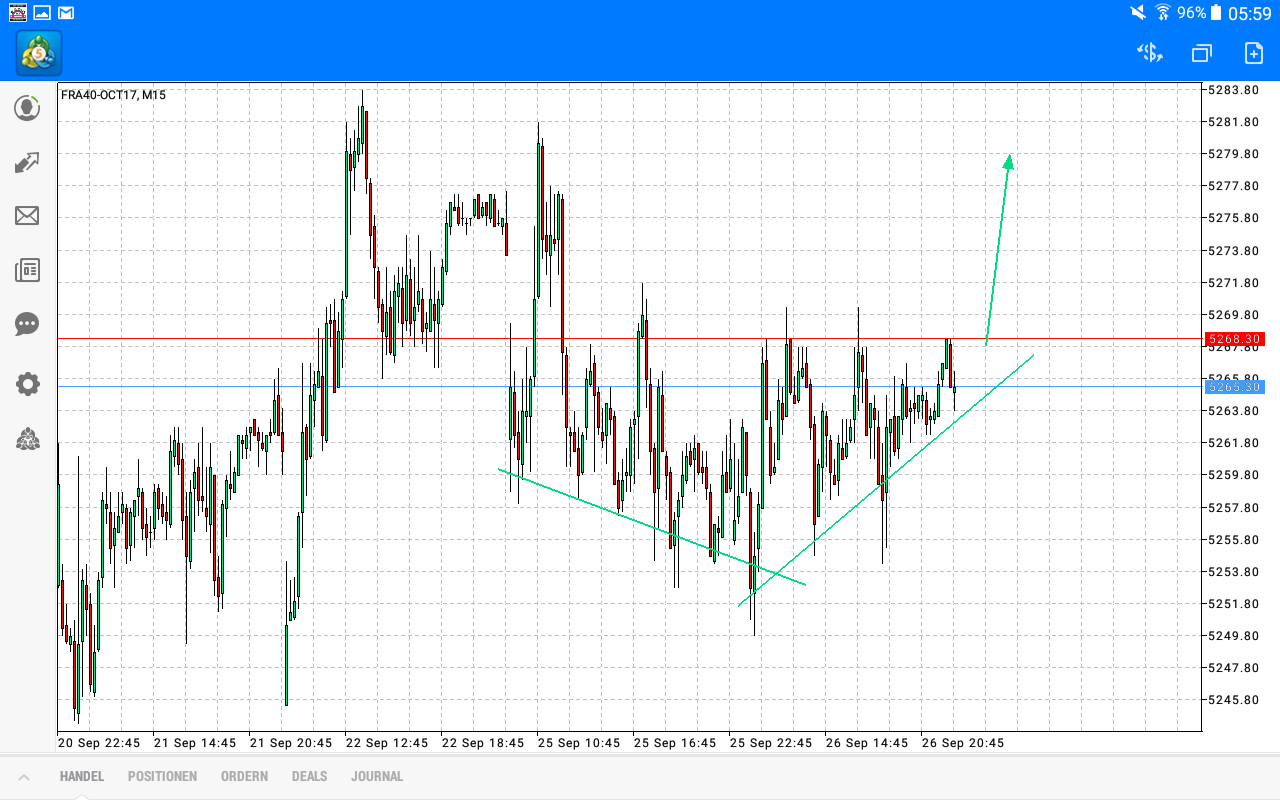This screenshot has height=800, width=1280.
Task: Tap the MetaTrader app logo
Action: pos(38,53)
